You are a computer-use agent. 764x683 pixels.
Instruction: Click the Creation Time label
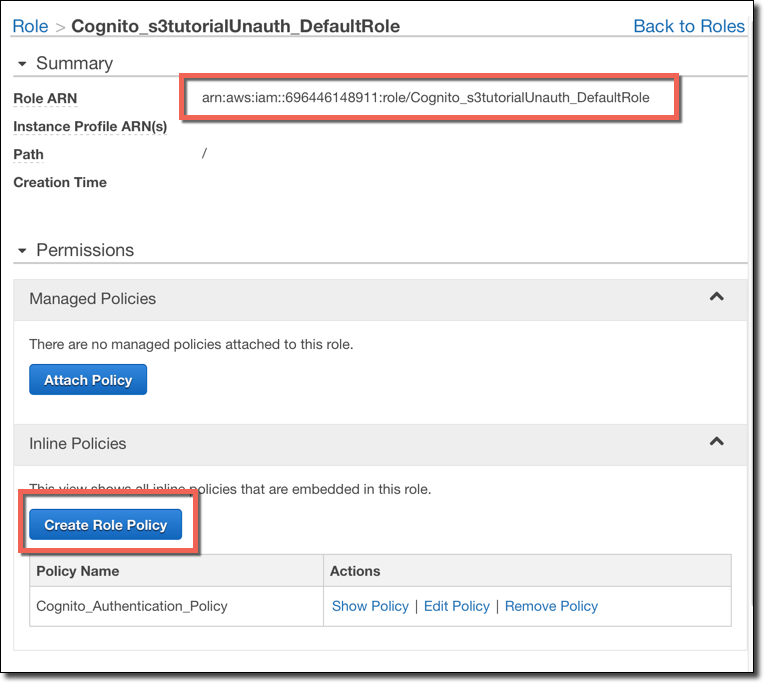(60, 182)
